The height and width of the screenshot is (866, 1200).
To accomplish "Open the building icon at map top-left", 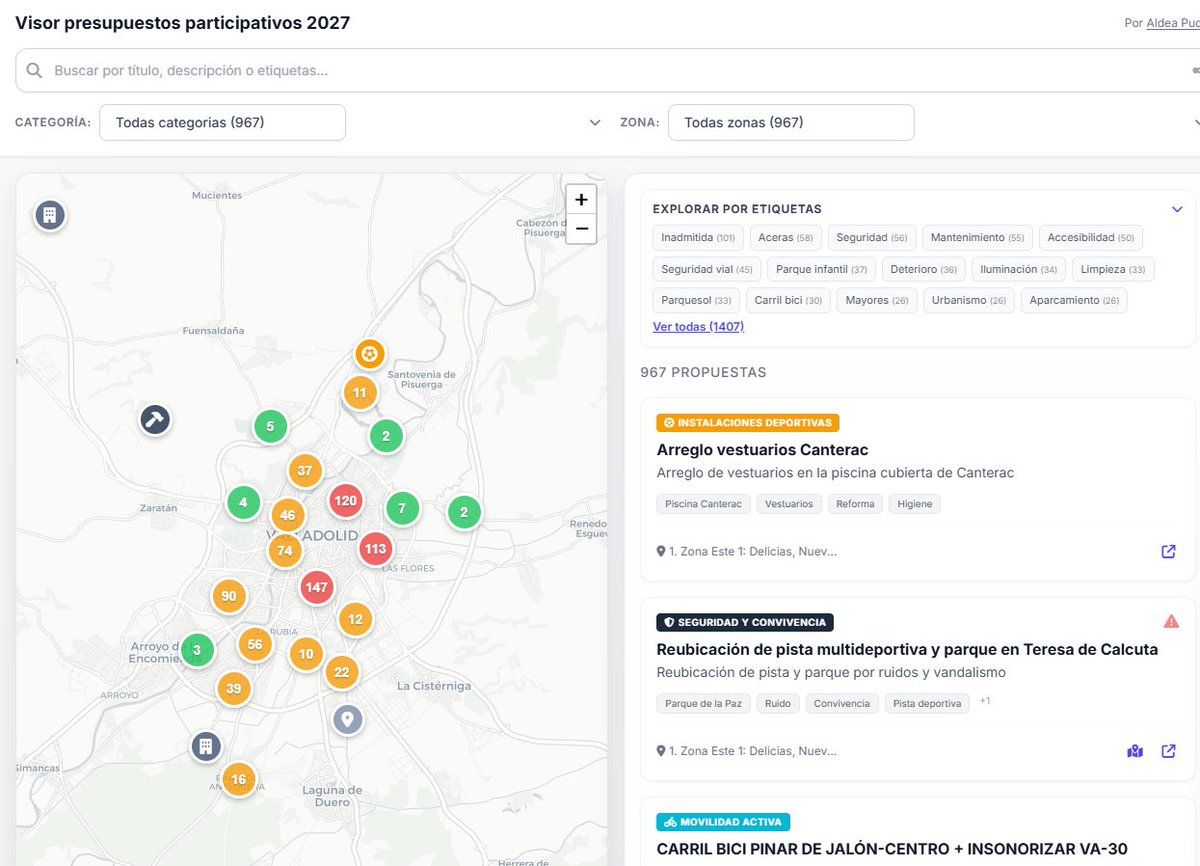I will click(x=50, y=214).
